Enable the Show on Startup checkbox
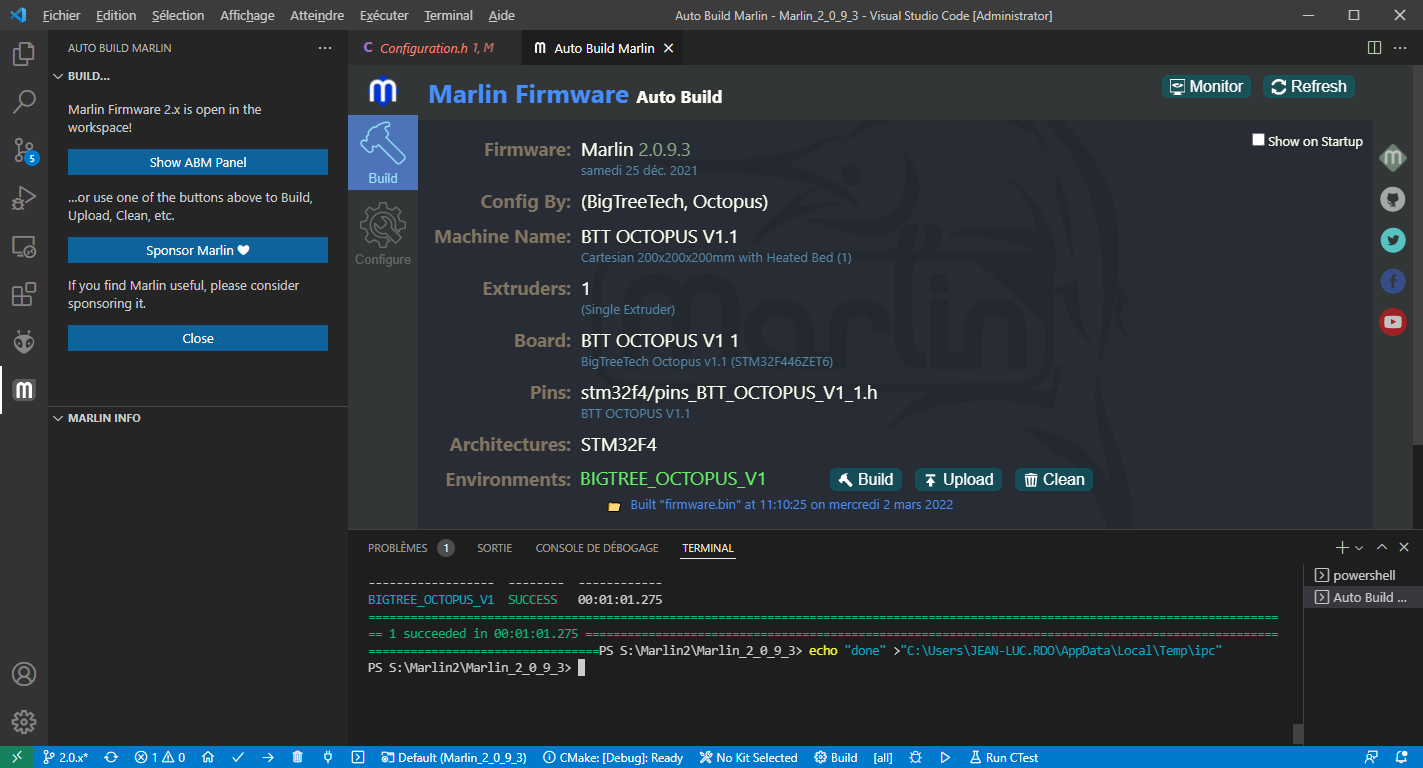1423x768 pixels. 1259,140
